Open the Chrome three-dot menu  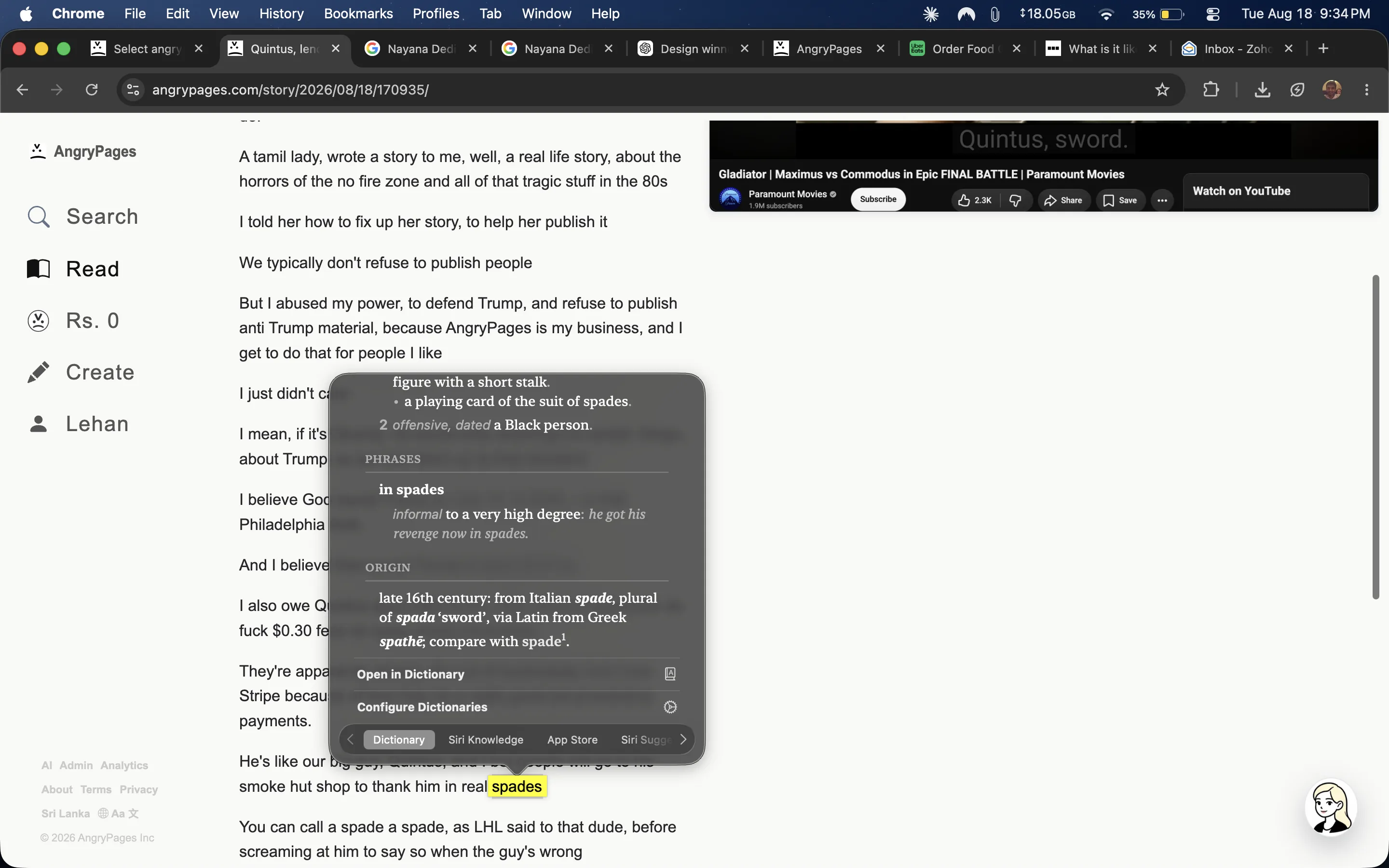pyautogui.click(x=1367, y=90)
